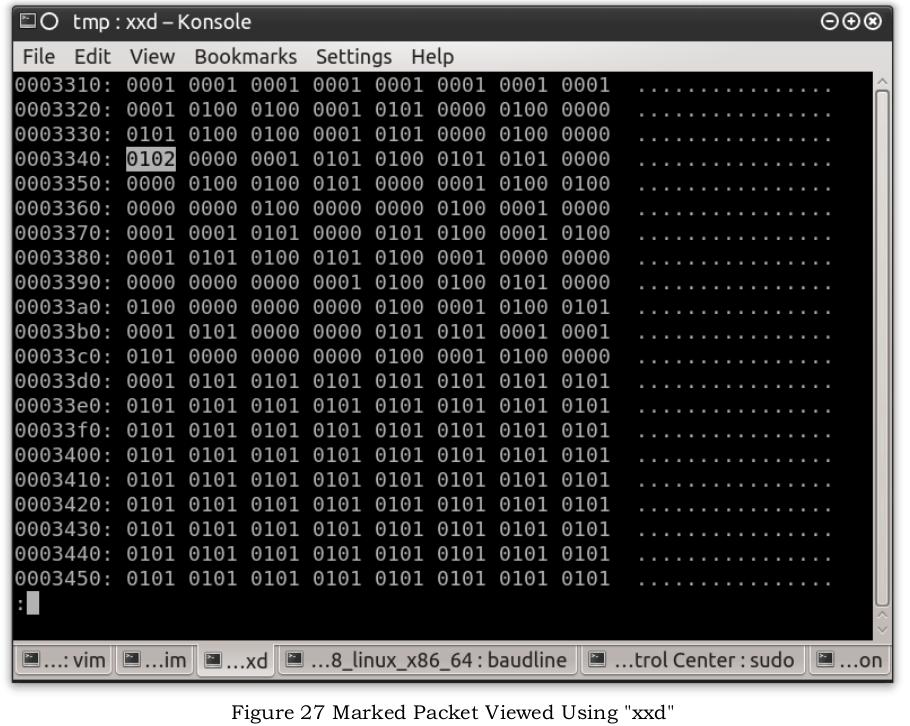Open the '...trol Center : sudo' tab
Image resolution: width=910 pixels, height=726 pixels.
coord(692,660)
